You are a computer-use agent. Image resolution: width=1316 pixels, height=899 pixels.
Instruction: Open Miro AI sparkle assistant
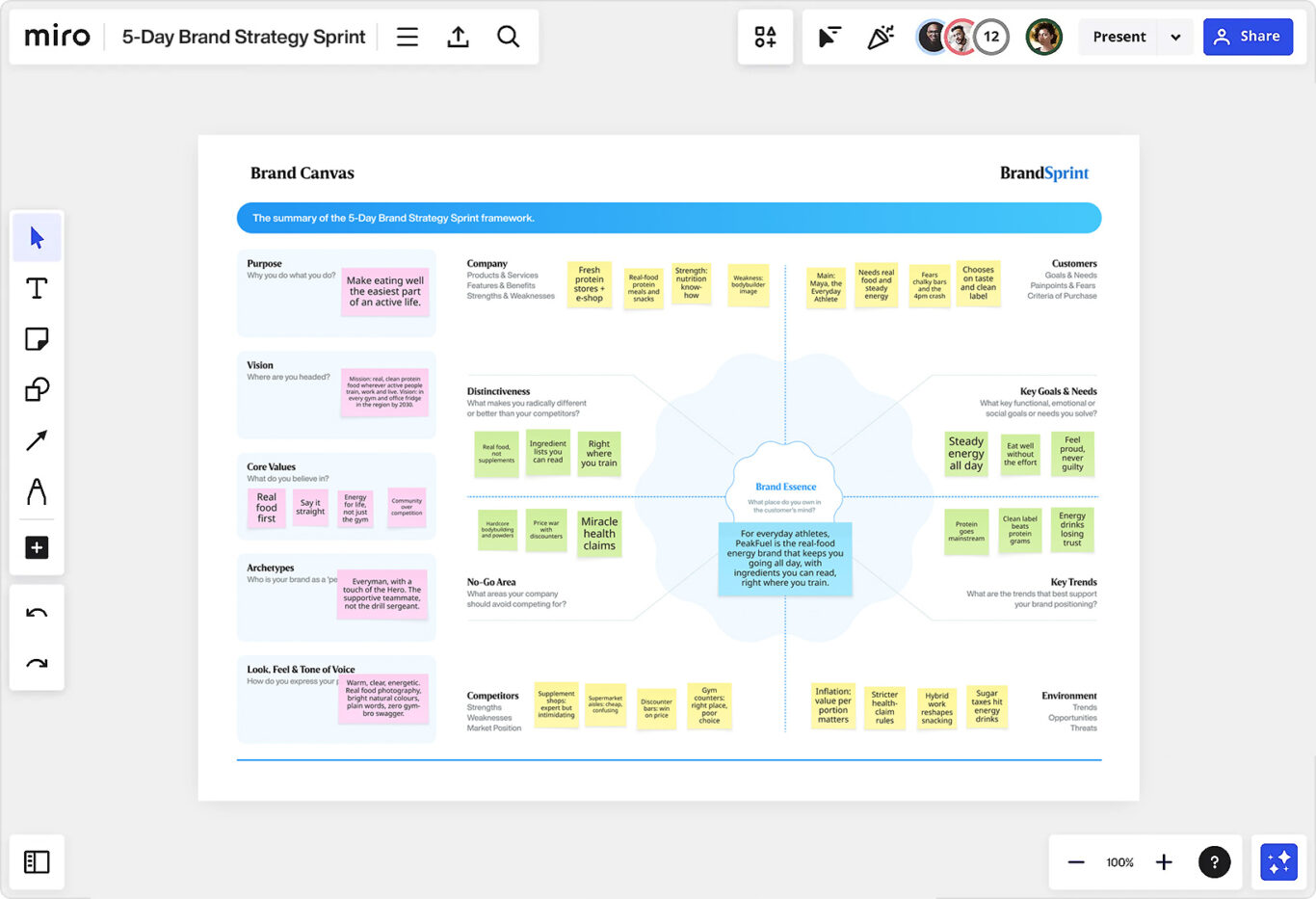click(x=1278, y=861)
